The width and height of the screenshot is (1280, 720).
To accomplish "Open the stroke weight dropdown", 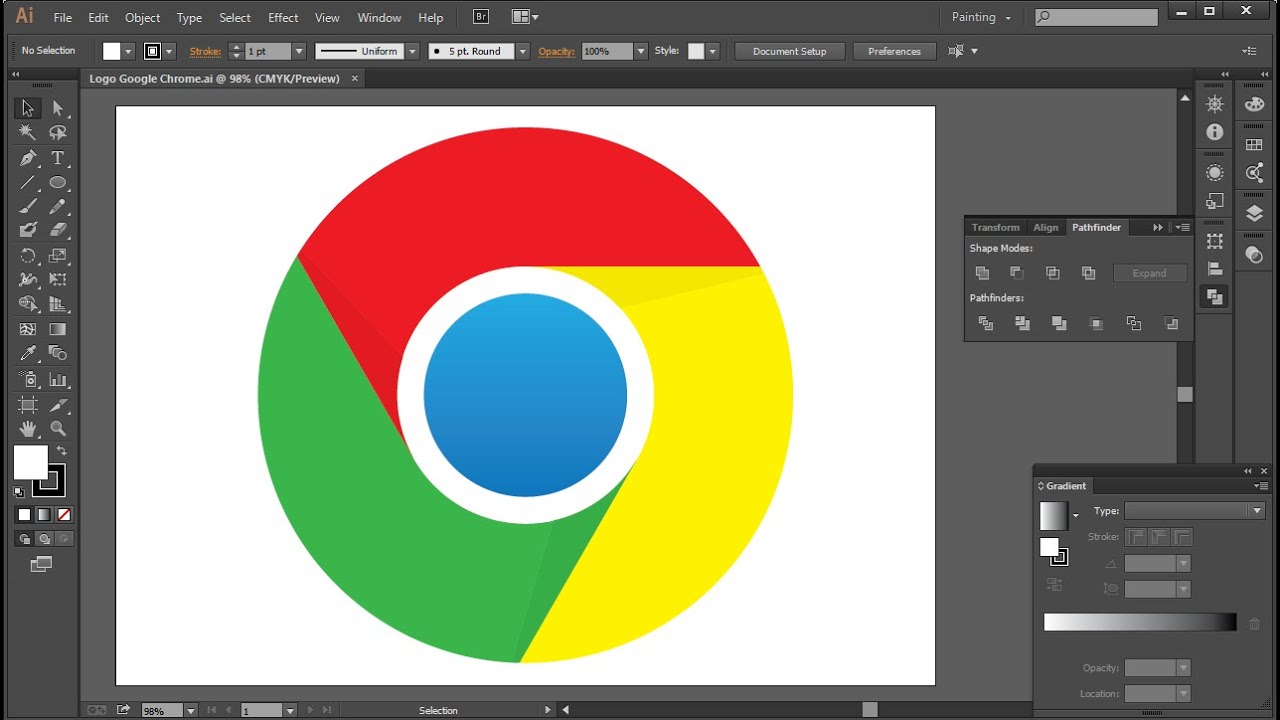I will 298,51.
